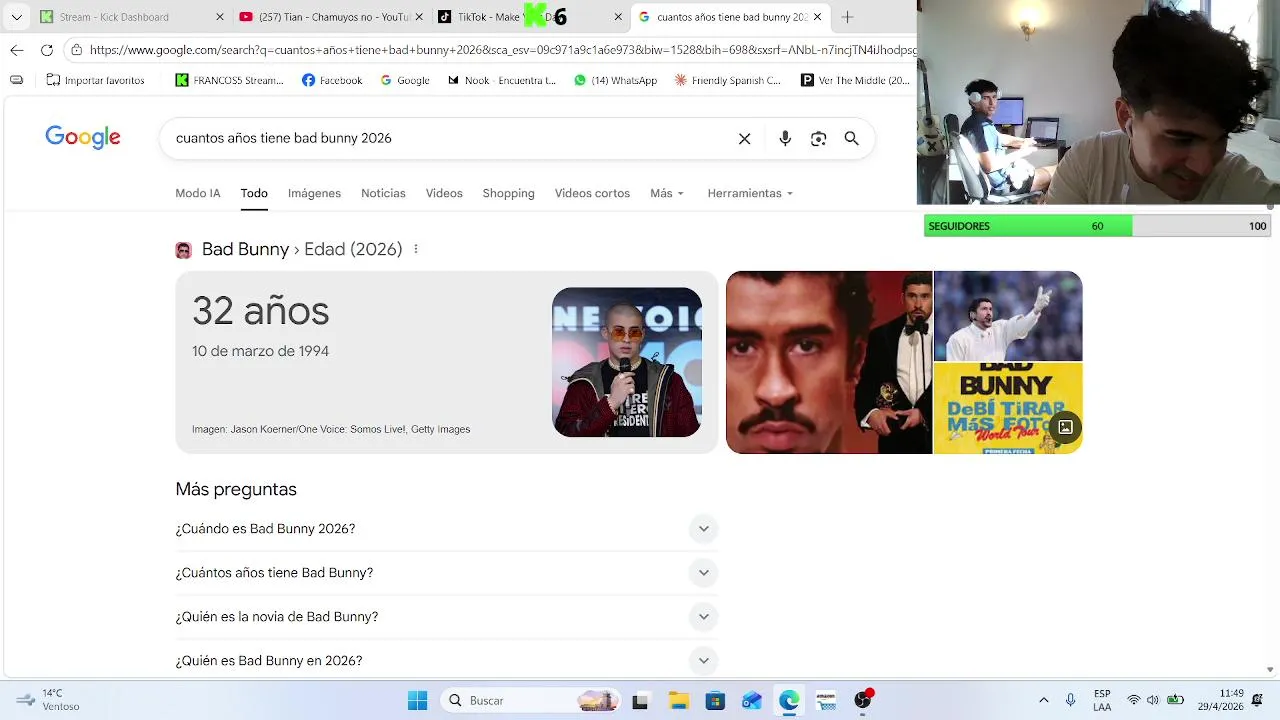Open Microsoft Edge taskbar icon

pyautogui.click(x=789, y=701)
